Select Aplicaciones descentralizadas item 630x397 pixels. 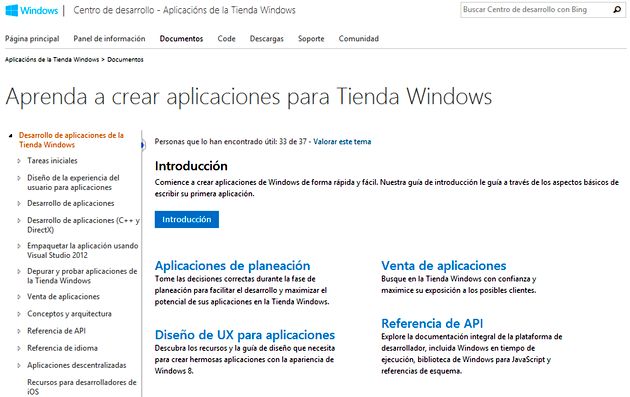[x=77, y=365]
